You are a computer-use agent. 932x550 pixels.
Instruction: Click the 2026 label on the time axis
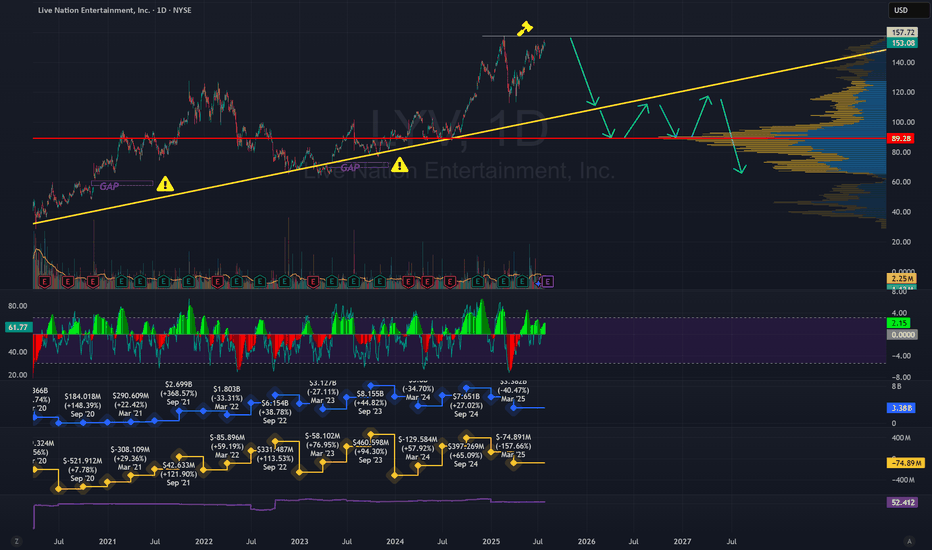[x=587, y=542]
